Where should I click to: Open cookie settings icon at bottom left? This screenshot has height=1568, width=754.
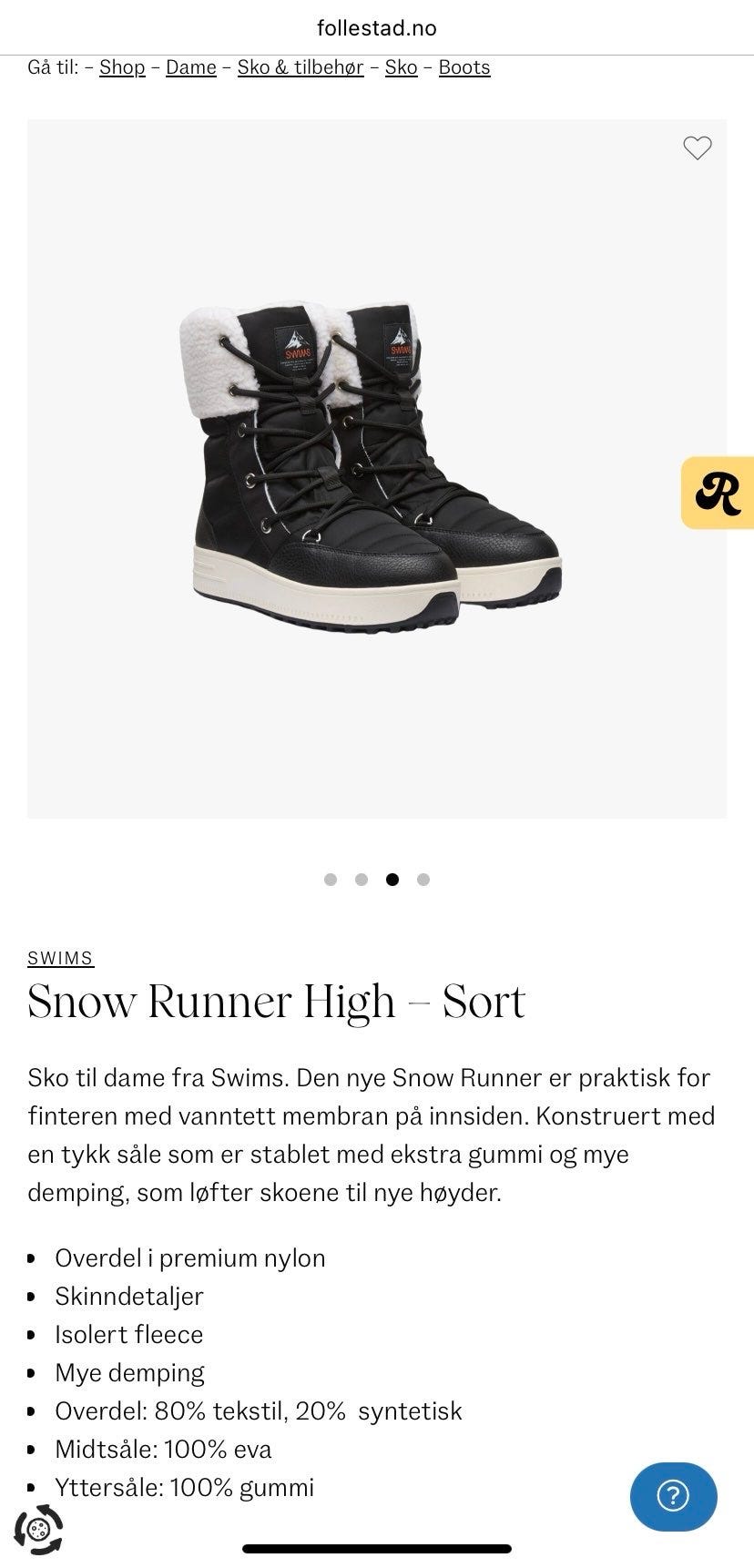click(38, 1529)
